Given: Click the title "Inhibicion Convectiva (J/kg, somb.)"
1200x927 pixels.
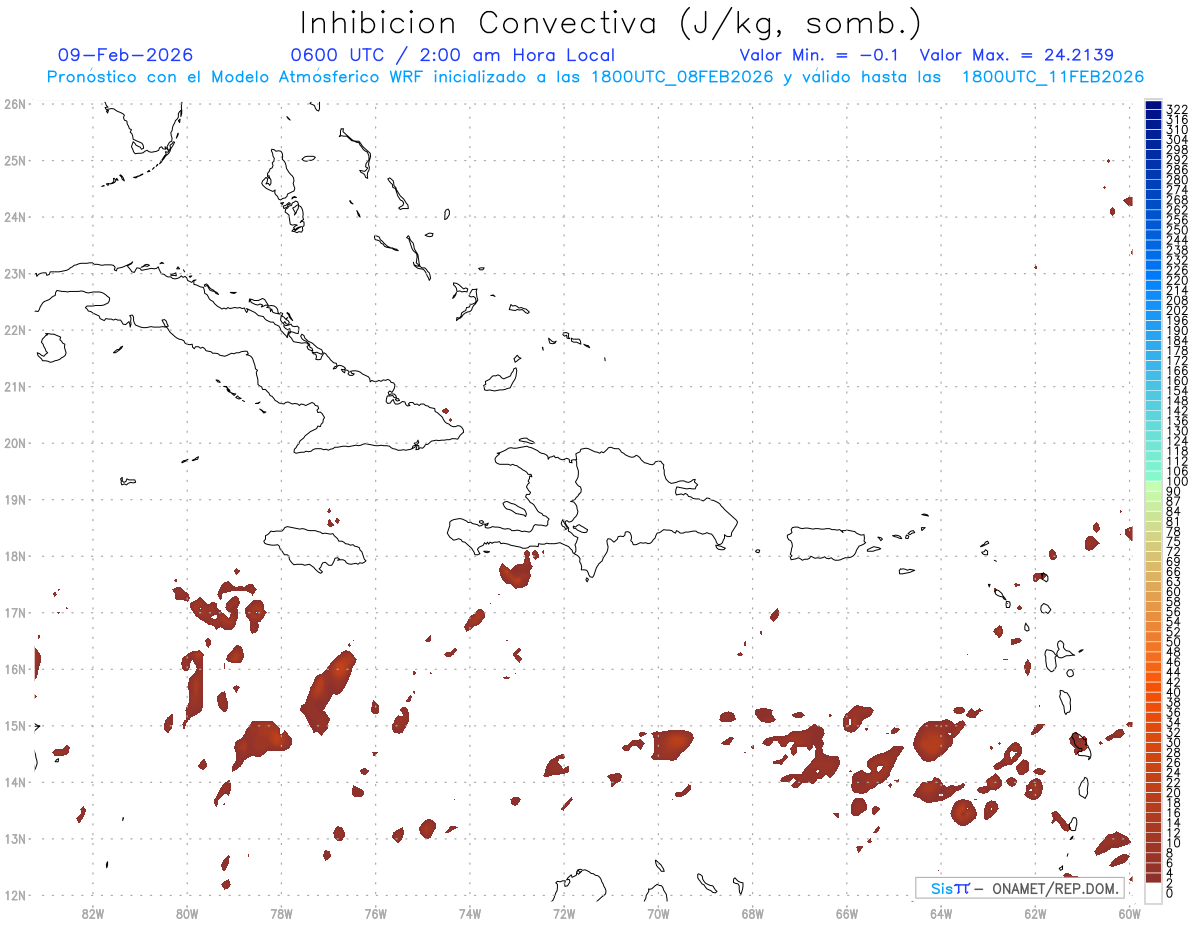Looking at the screenshot, I should tap(610, 24).
